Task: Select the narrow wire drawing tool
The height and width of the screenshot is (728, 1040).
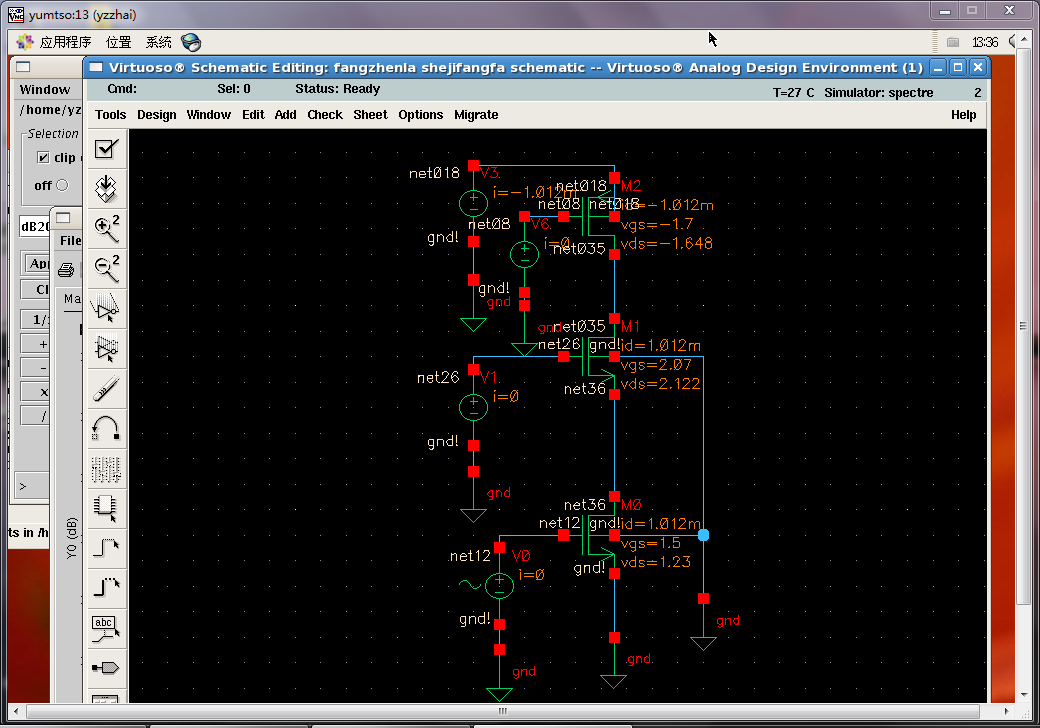Action: 106,547
